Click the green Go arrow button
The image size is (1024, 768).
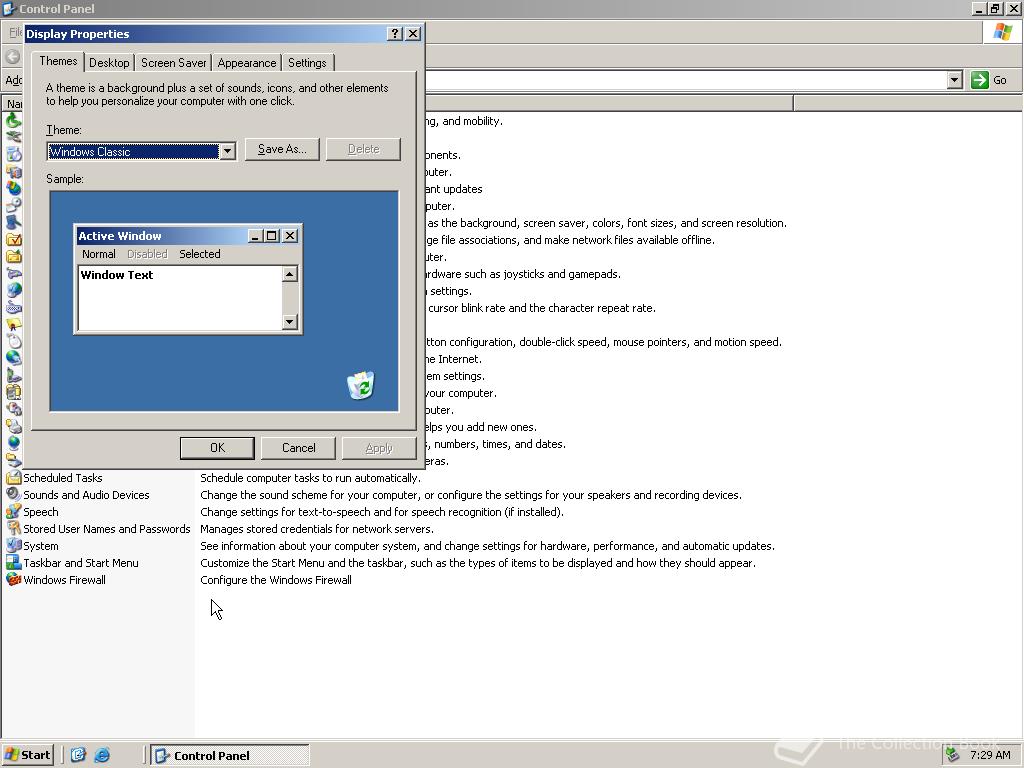click(980, 80)
